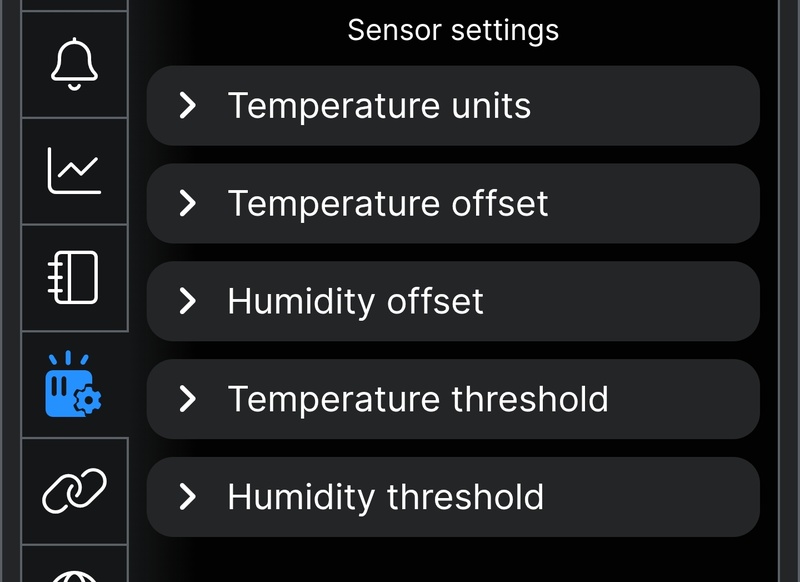Image resolution: width=800 pixels, height=582 pixels.
Task: Select the "Humidity offset" label
Action: pos(355,301)
